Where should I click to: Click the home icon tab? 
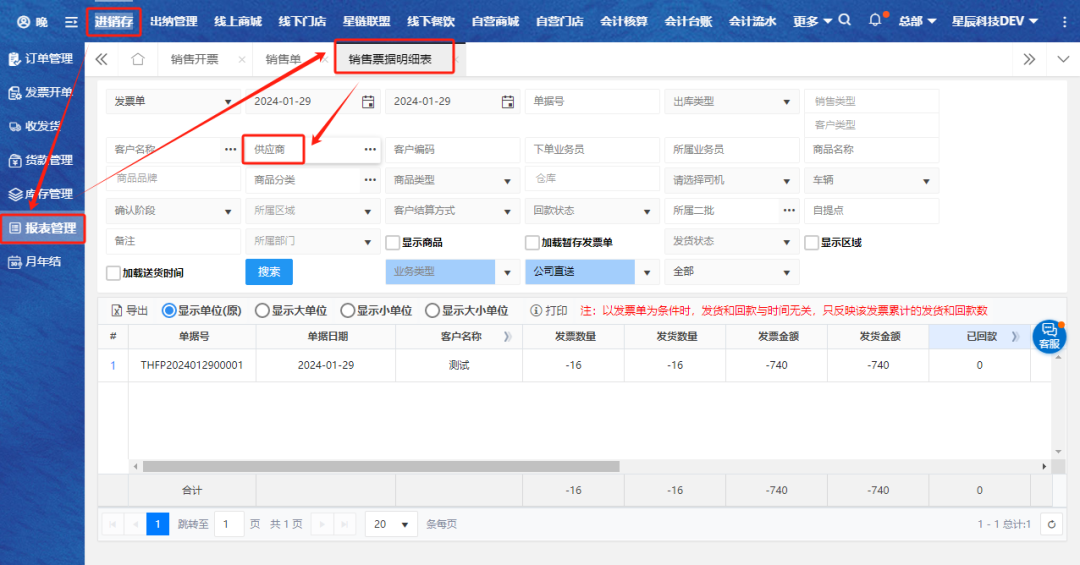tap(138, 59)
